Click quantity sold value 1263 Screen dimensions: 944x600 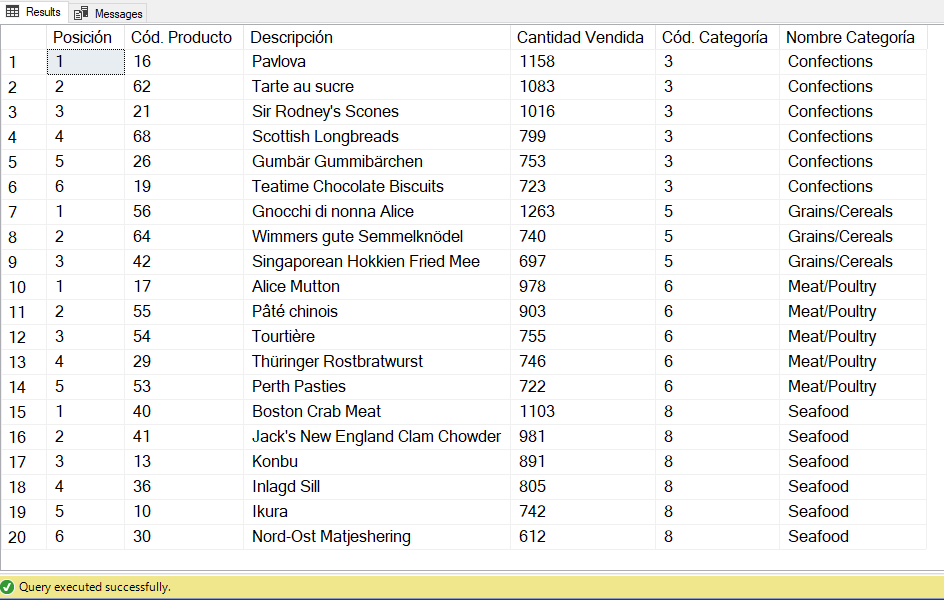click(x=583, y=211)
